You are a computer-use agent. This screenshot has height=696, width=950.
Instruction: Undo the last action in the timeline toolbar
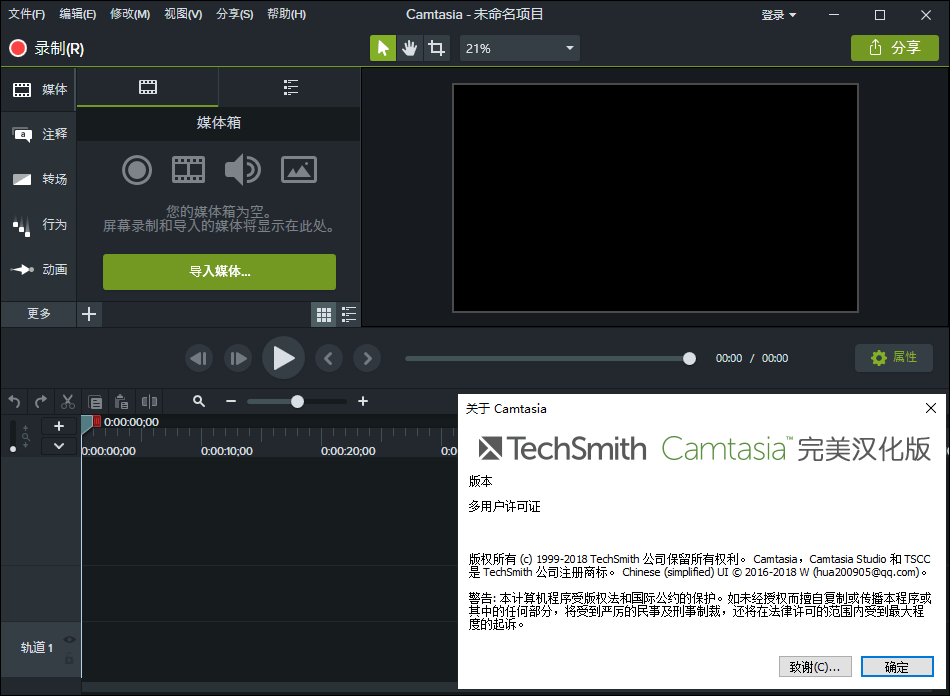click(15, 402)
